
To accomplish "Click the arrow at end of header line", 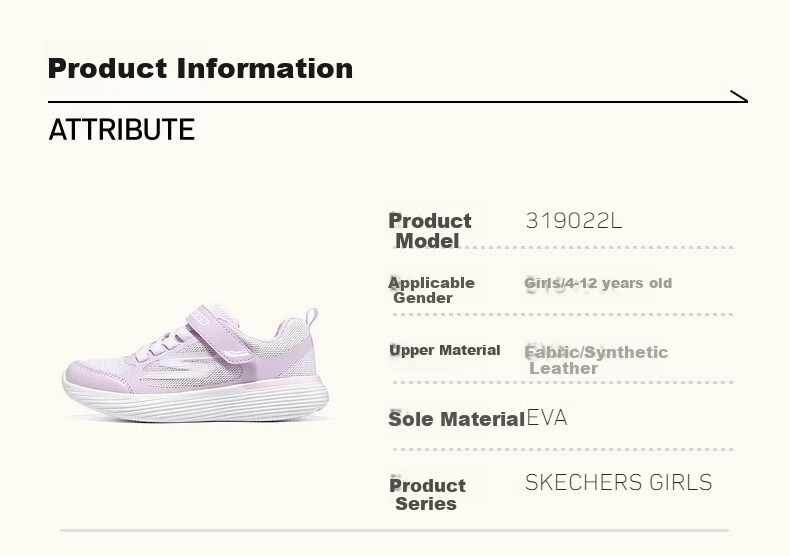I will point(739,96).
